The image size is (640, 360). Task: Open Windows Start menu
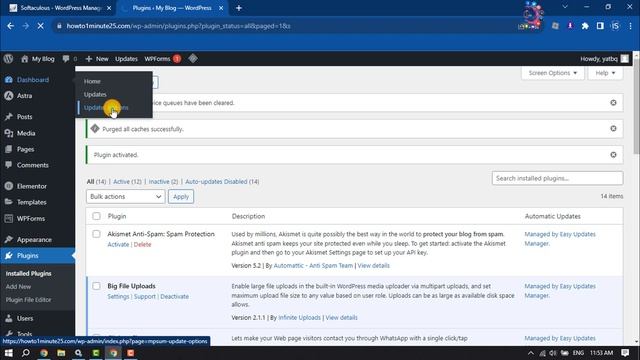pos(8,353)
